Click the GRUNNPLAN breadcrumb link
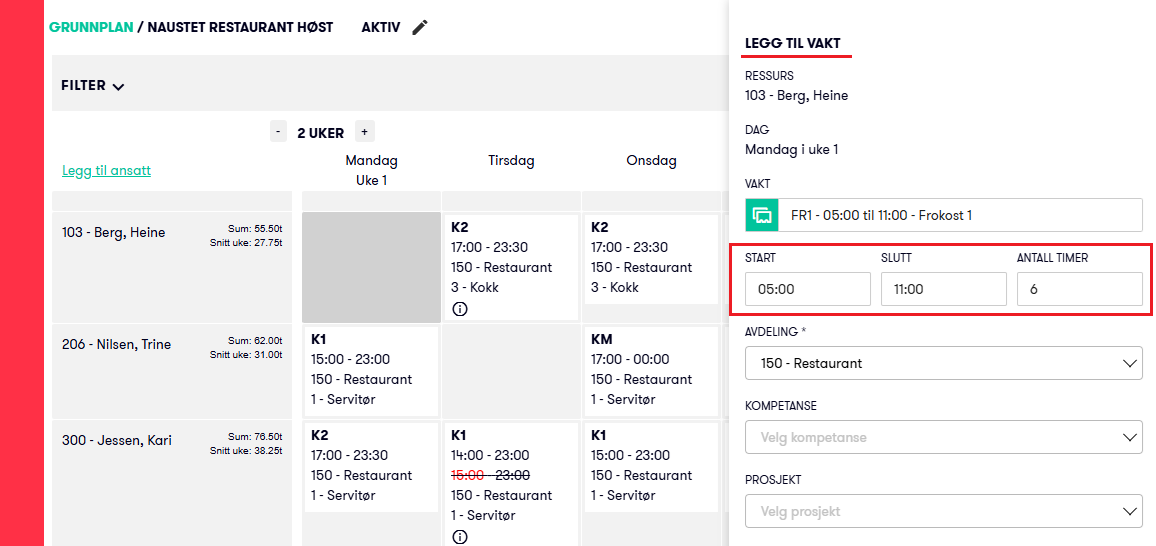This screenshot has height=546, width=1156. (x=91, y=28)
